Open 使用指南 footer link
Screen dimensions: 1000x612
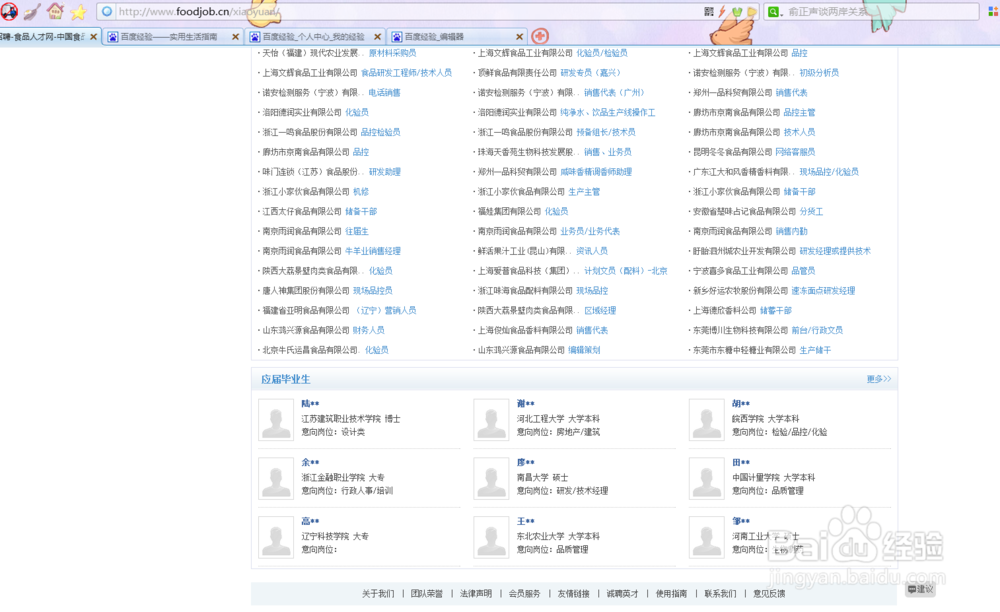(672, 594)
